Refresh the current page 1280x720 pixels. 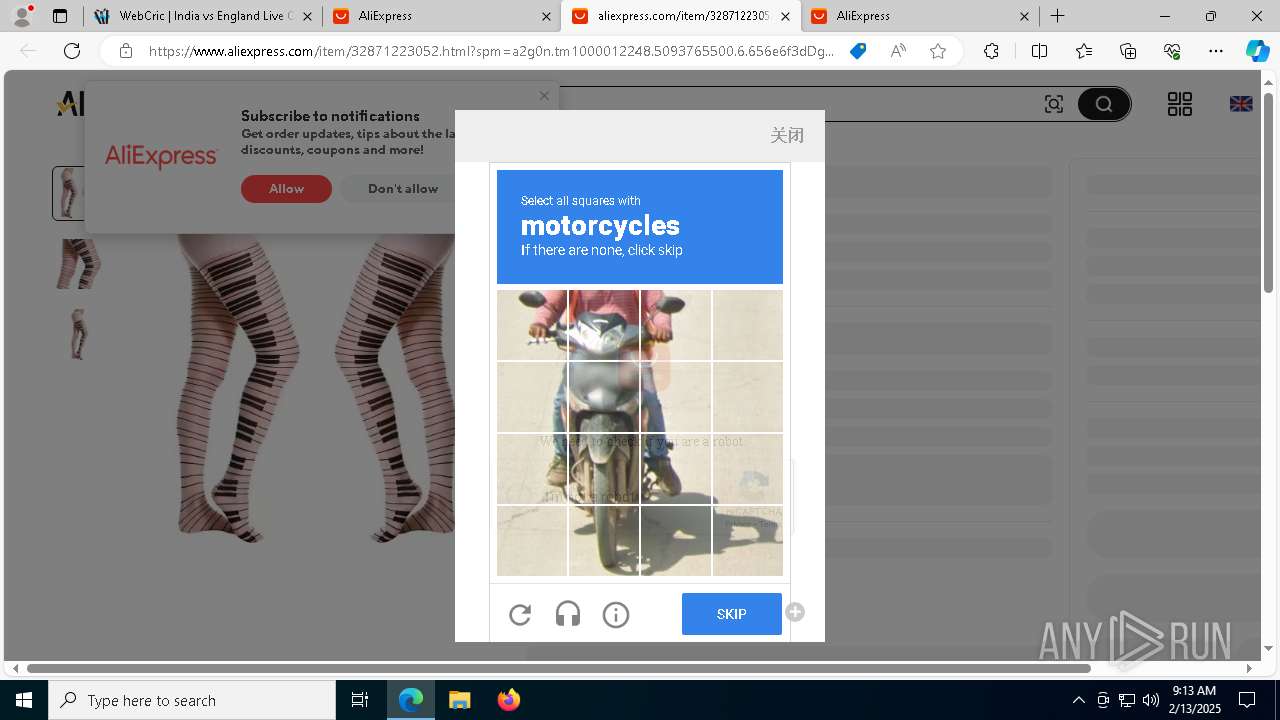(72, 51)
